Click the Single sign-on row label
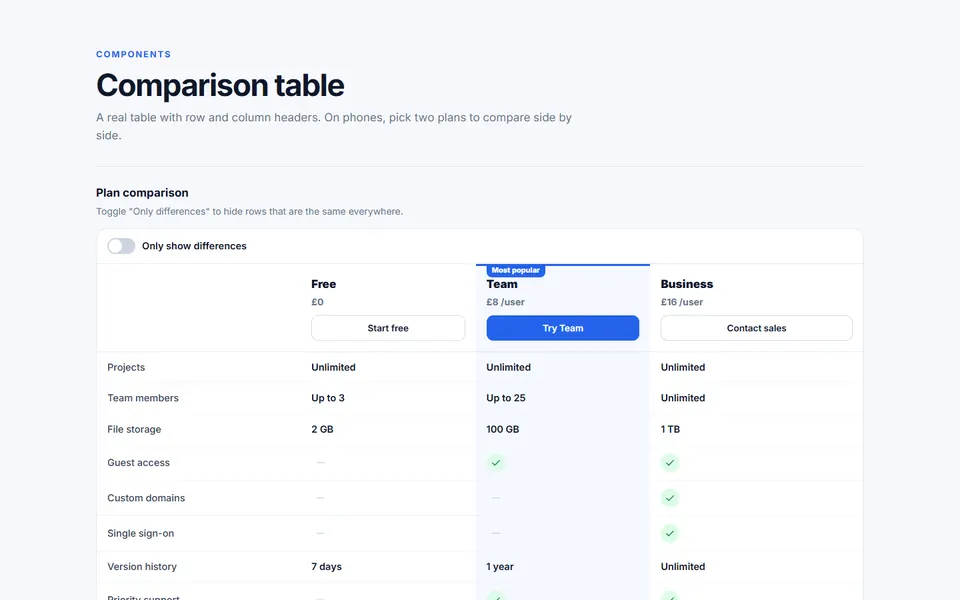Image resolution: width=960 pixels, height=600 pixels. tap(140, 534)
